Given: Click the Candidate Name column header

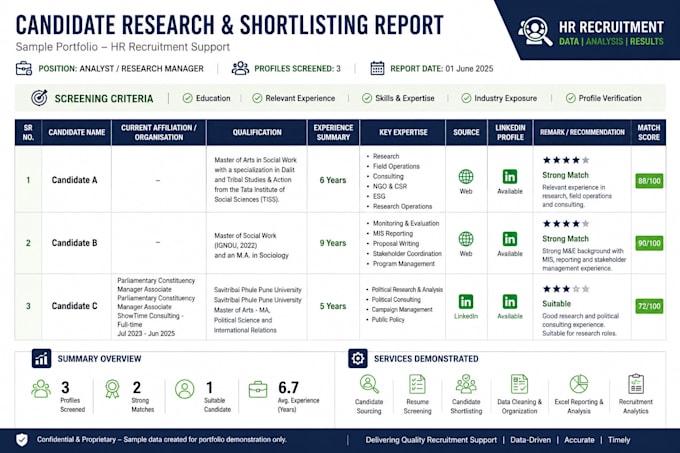Looking at the screenshot, I should click(x=77, y=132).
